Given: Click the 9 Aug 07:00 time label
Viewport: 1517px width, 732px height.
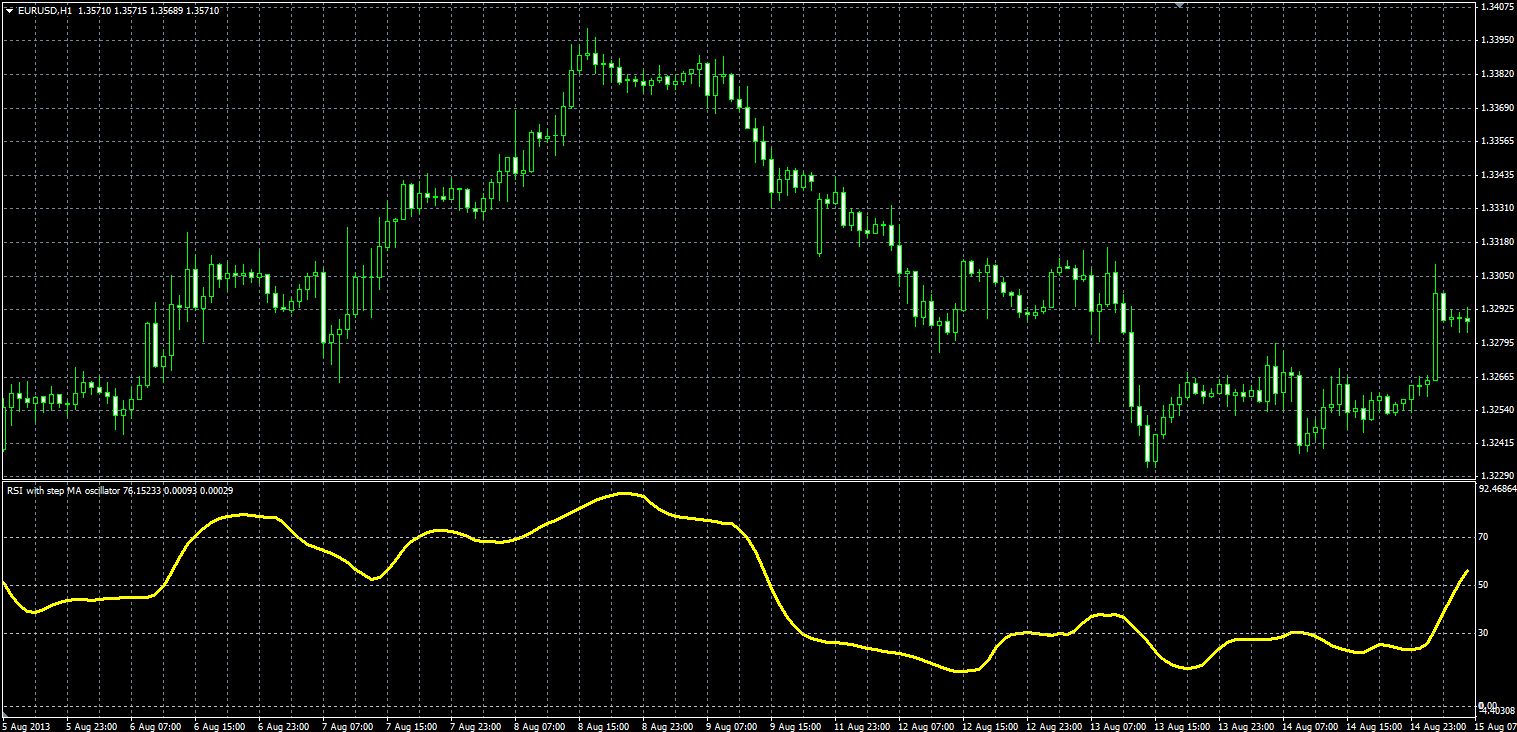Looking at the screenshot, I should coord(734,725).
